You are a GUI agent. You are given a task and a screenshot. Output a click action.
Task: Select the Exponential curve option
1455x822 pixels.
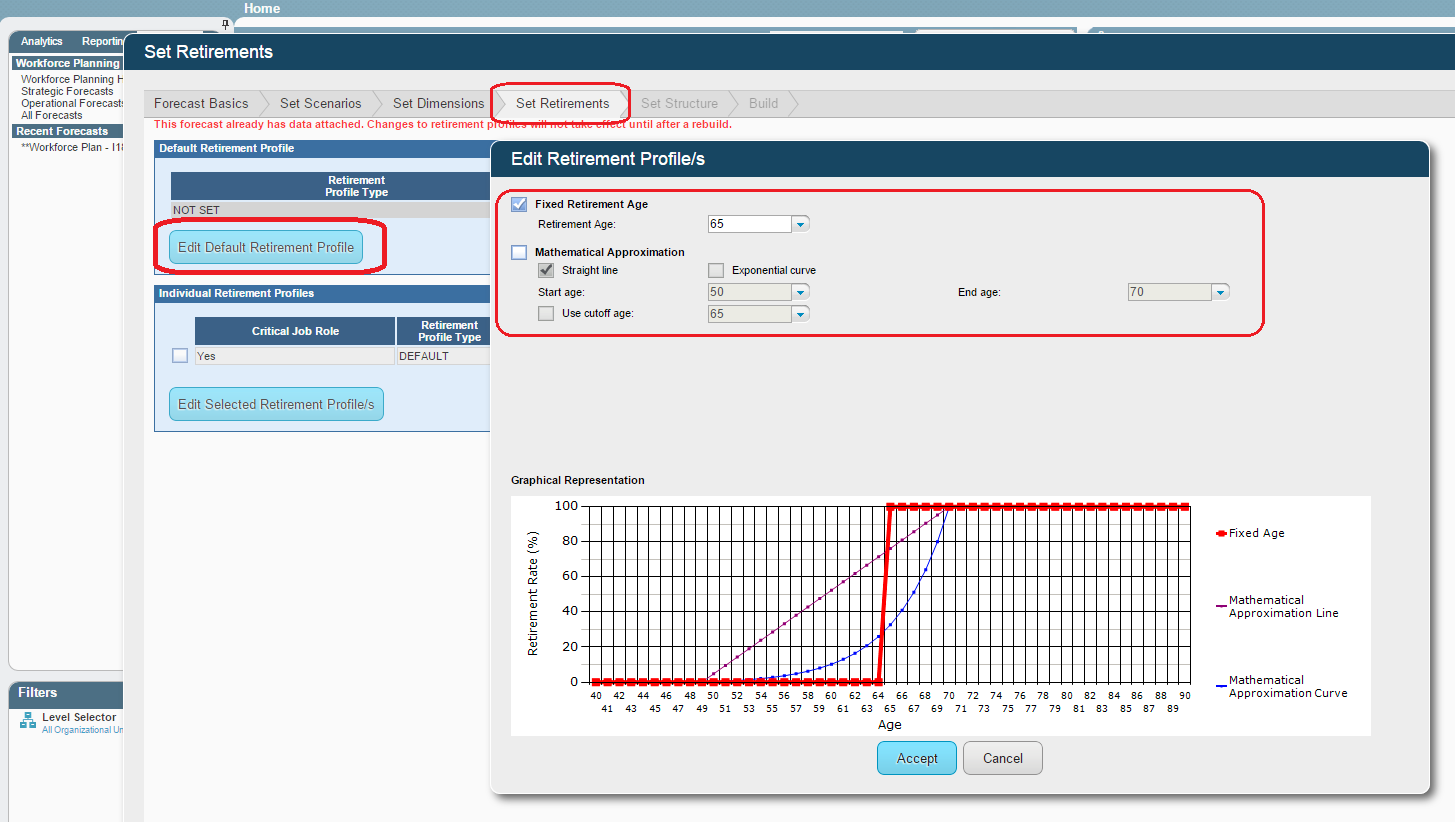coord(716,270)
